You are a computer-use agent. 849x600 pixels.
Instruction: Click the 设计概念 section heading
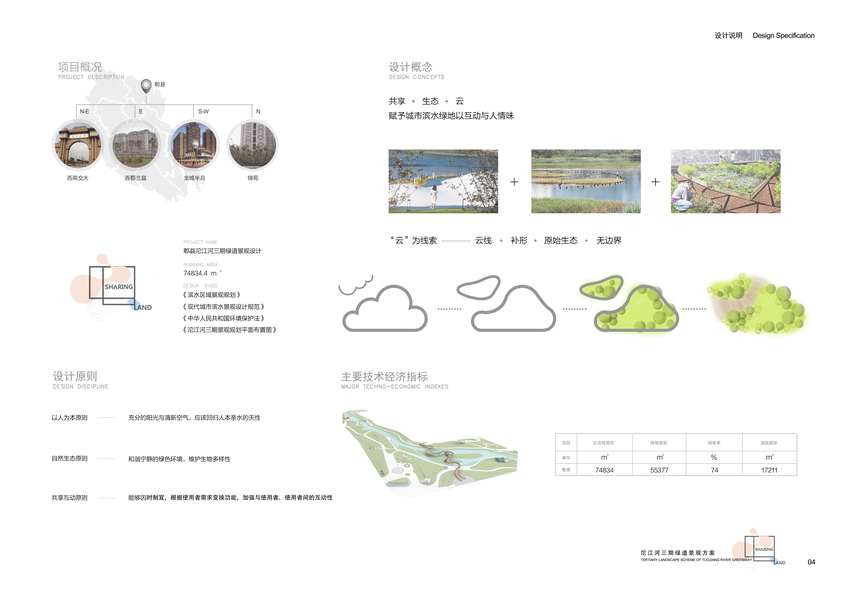pyautogui.click(x=410, y=67)
